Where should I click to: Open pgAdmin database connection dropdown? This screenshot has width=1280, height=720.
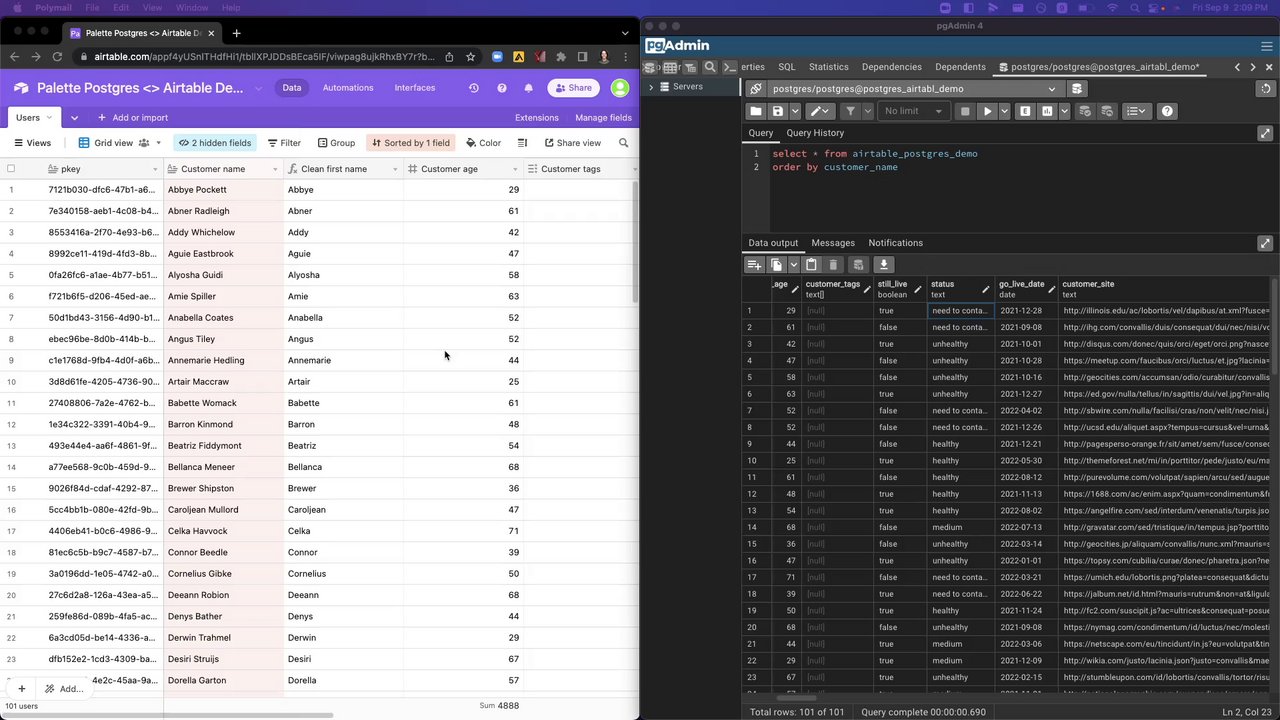click(x=1051, y=89)
